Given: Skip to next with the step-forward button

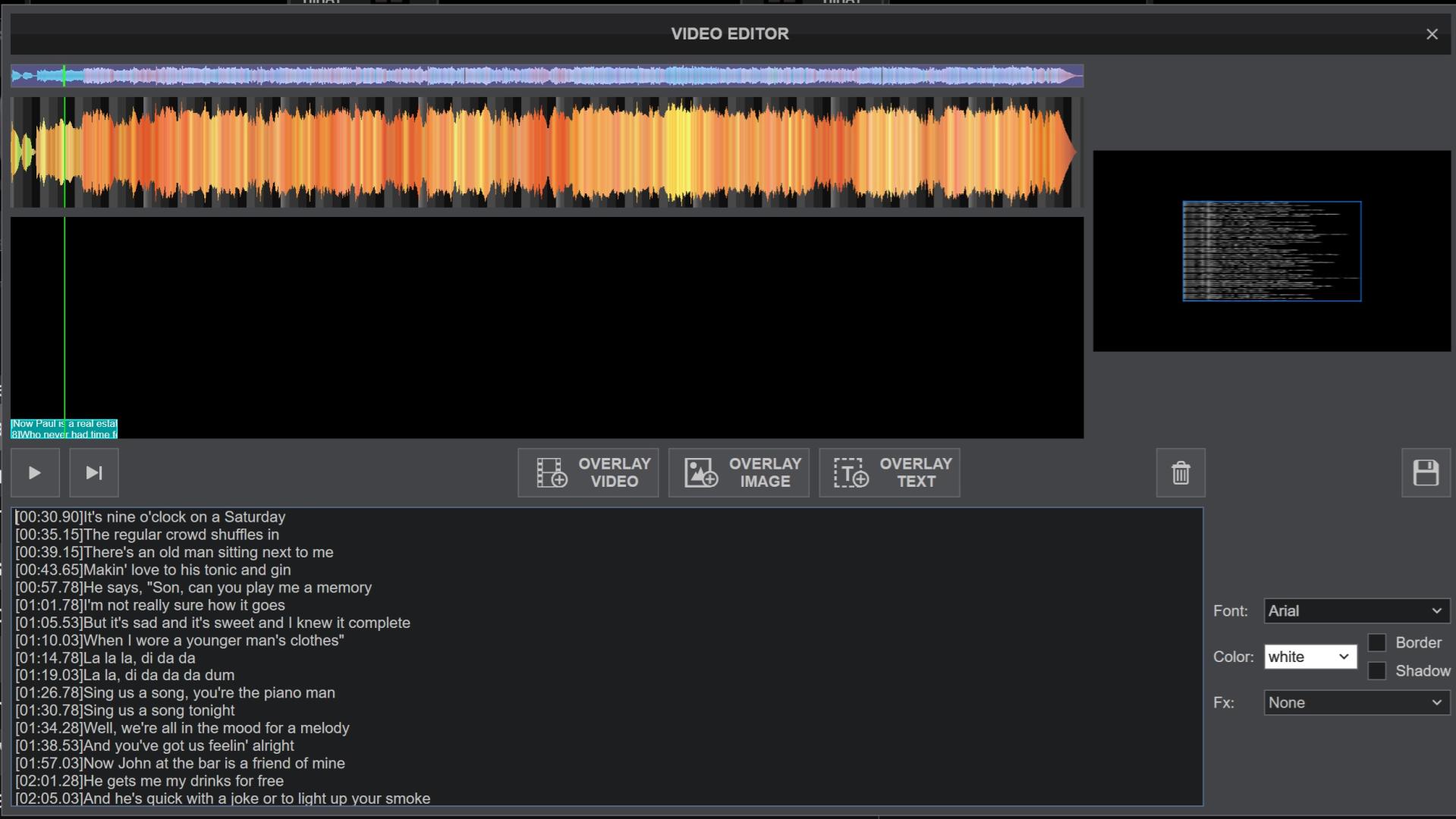Looking at the screenshot, I should click(x=94, y=473).
